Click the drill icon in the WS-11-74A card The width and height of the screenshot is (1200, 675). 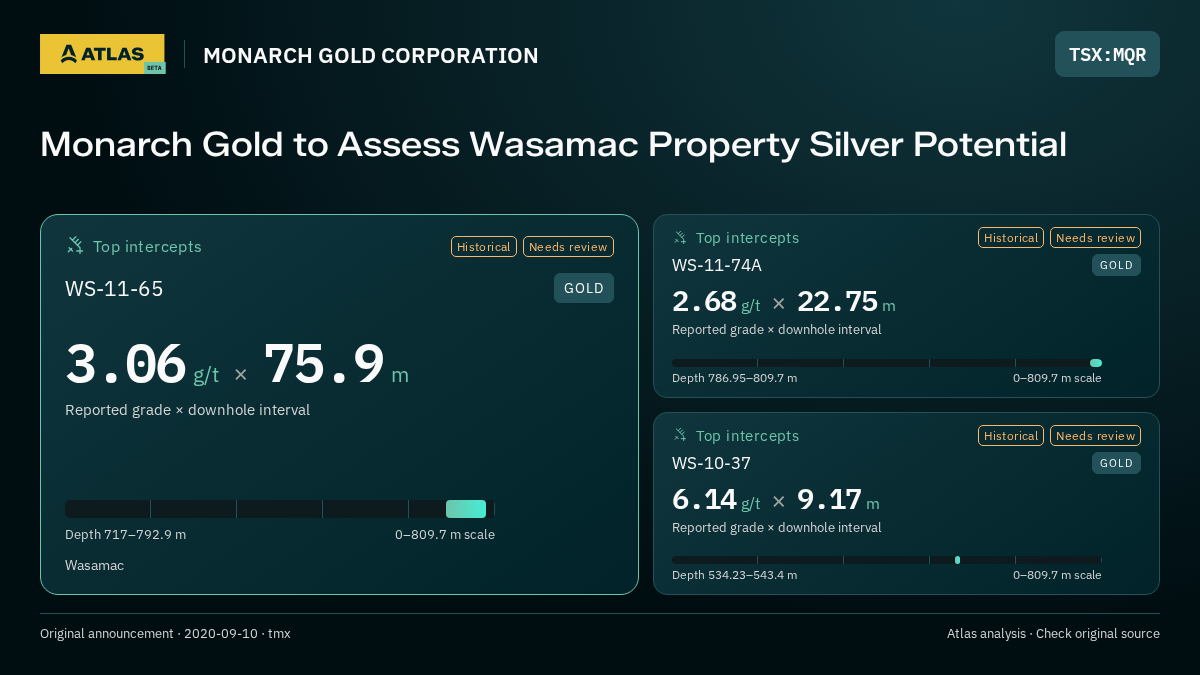(680, 237)
